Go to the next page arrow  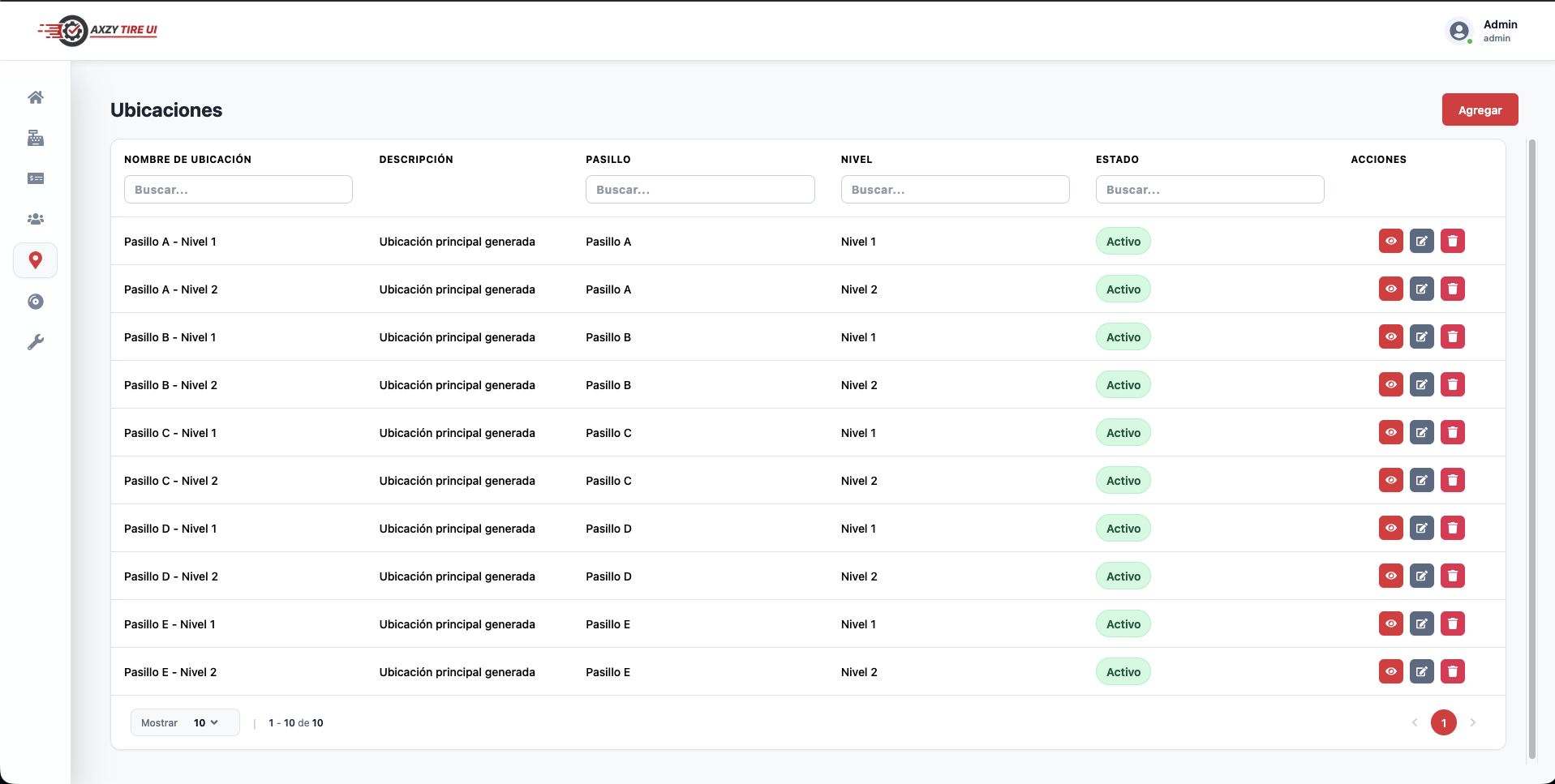pos(1472,722)
